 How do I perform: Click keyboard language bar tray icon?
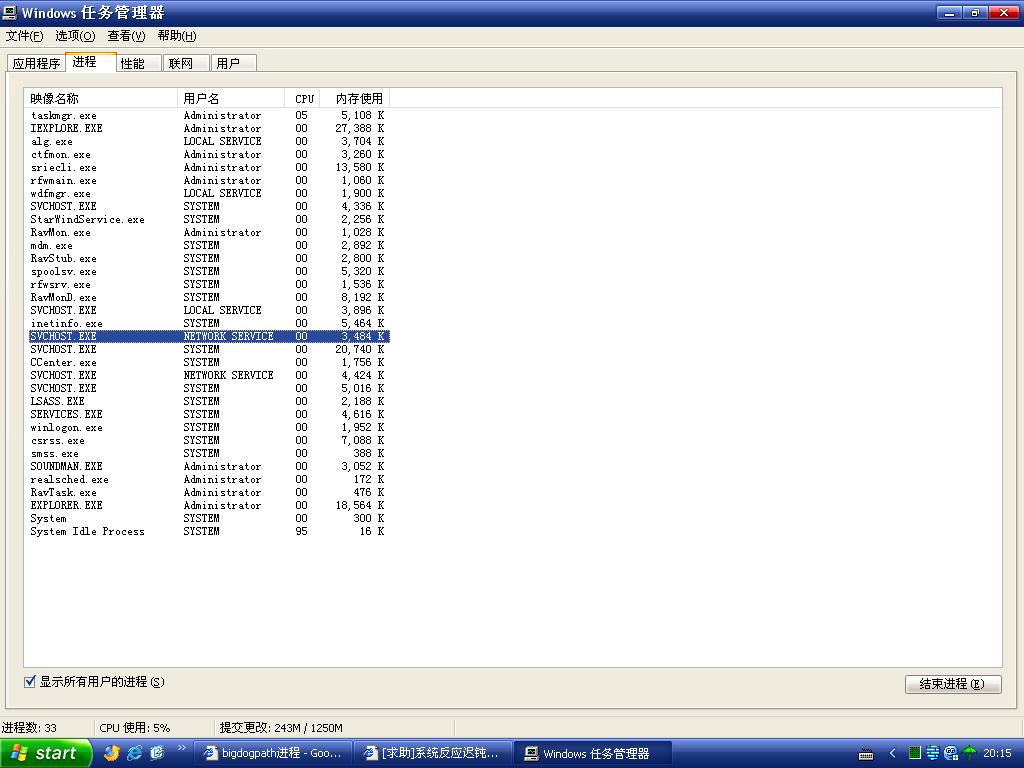(866, 754)
